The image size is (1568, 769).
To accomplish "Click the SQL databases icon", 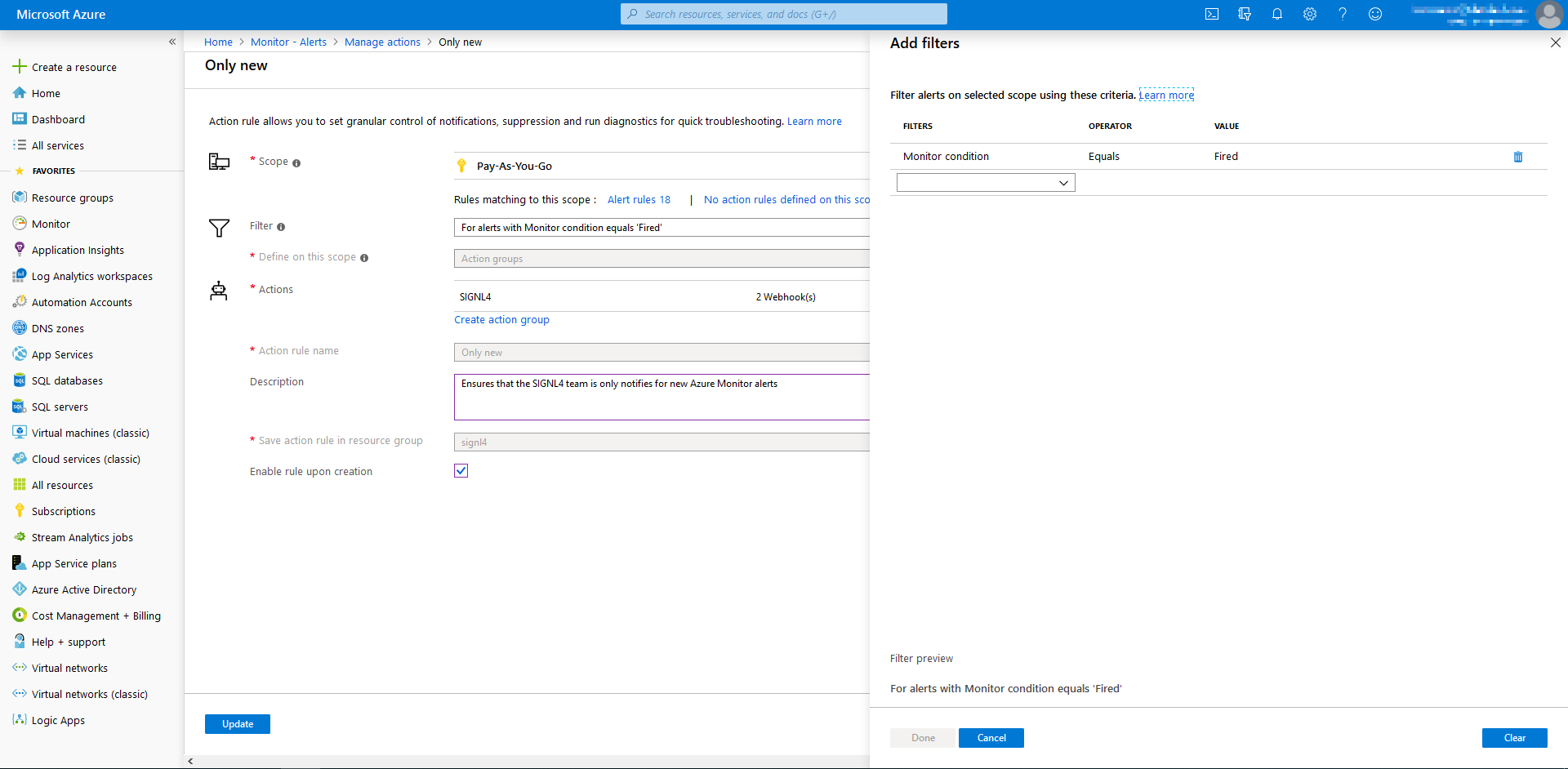I will click(20, 380).
